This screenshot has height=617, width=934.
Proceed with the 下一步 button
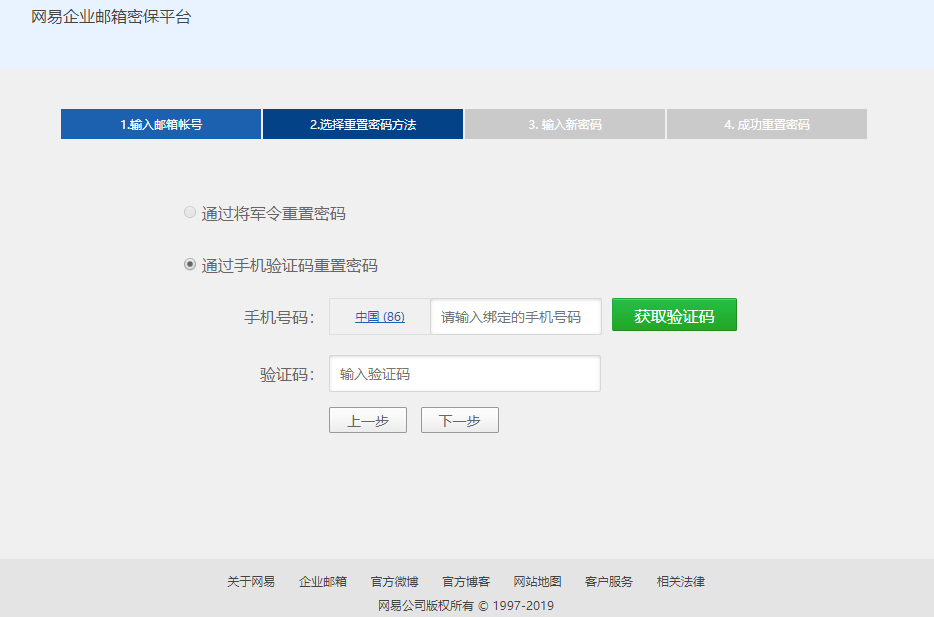pos(460,421)
